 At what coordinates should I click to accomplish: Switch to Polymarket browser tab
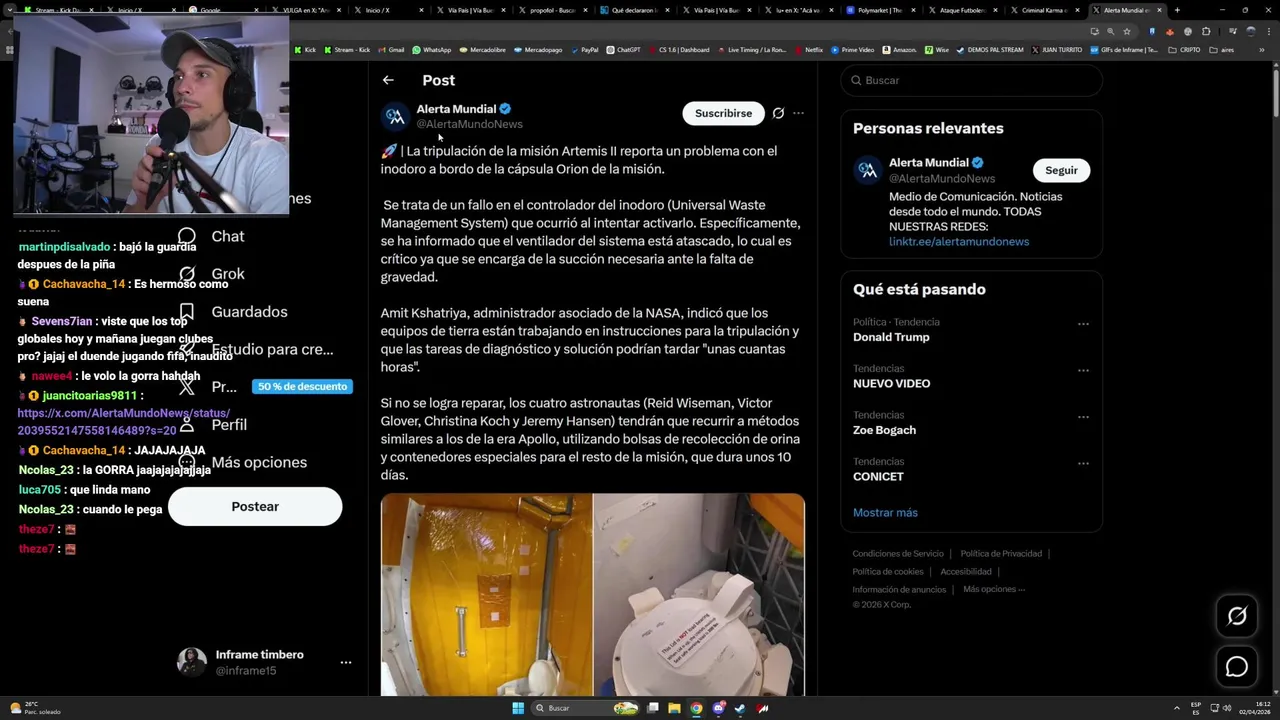pyautogui.click(x=881, y=10)
